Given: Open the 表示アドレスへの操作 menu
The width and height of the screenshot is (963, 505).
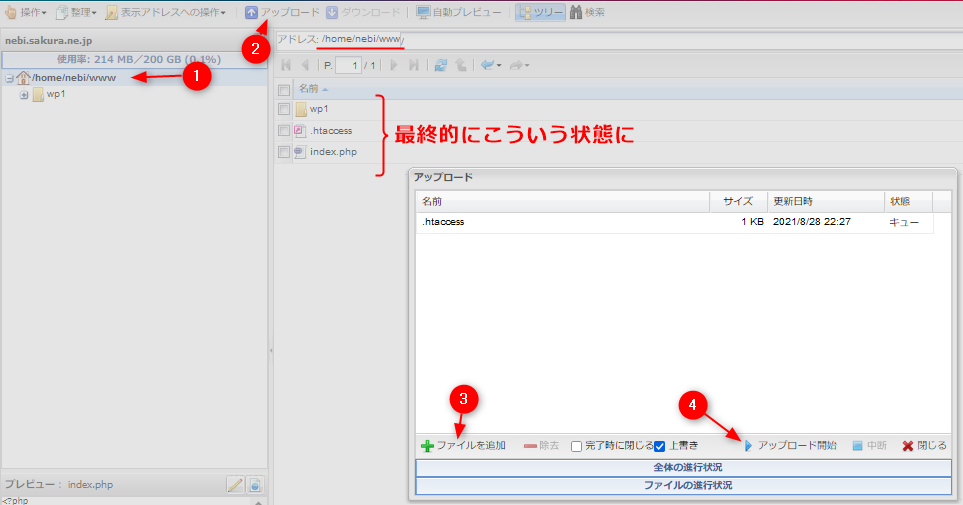Looking at the screenshot, I should click(x=166, y=13).
